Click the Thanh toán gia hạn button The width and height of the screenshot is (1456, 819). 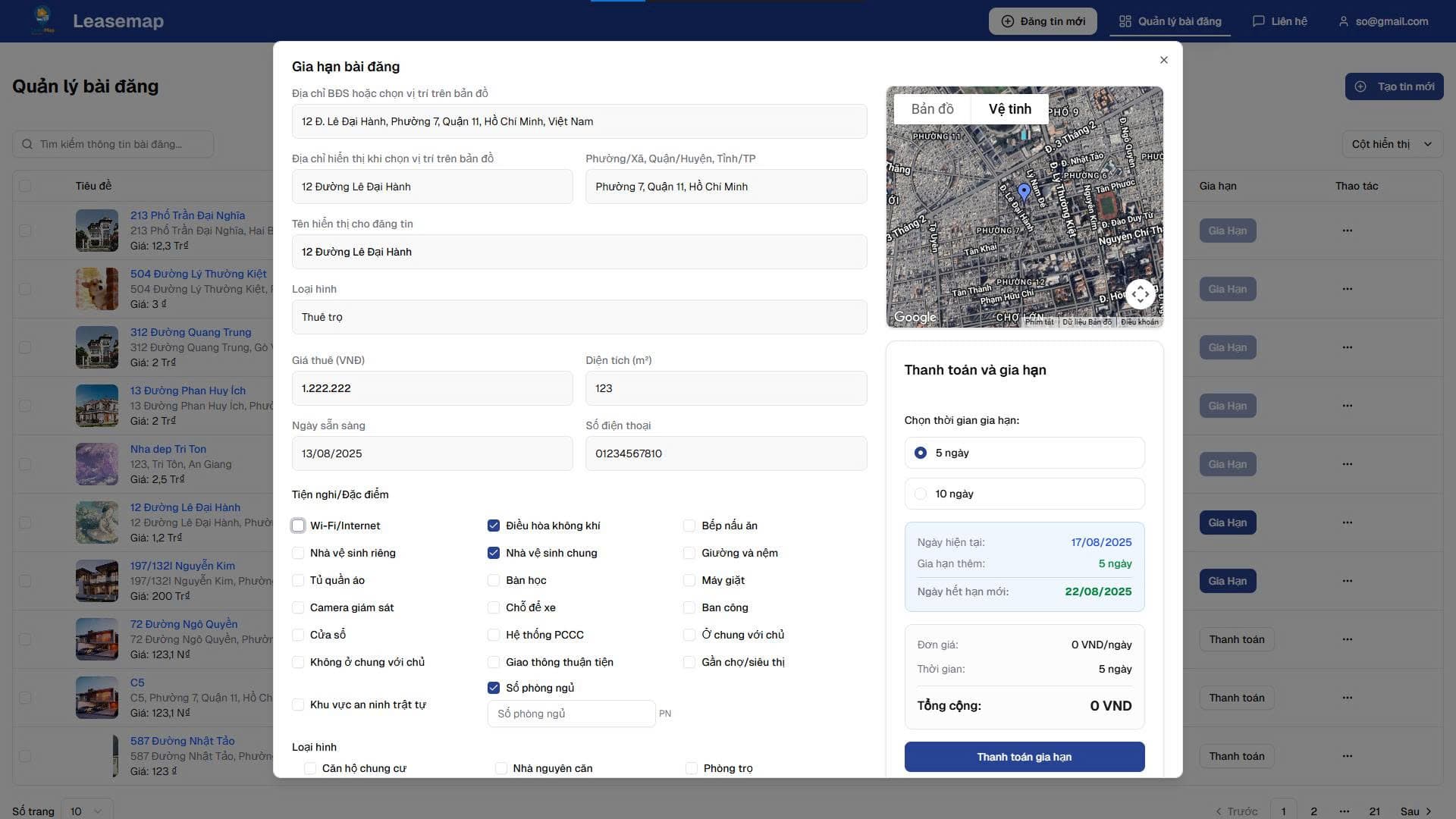click(x=1024, y=756)
